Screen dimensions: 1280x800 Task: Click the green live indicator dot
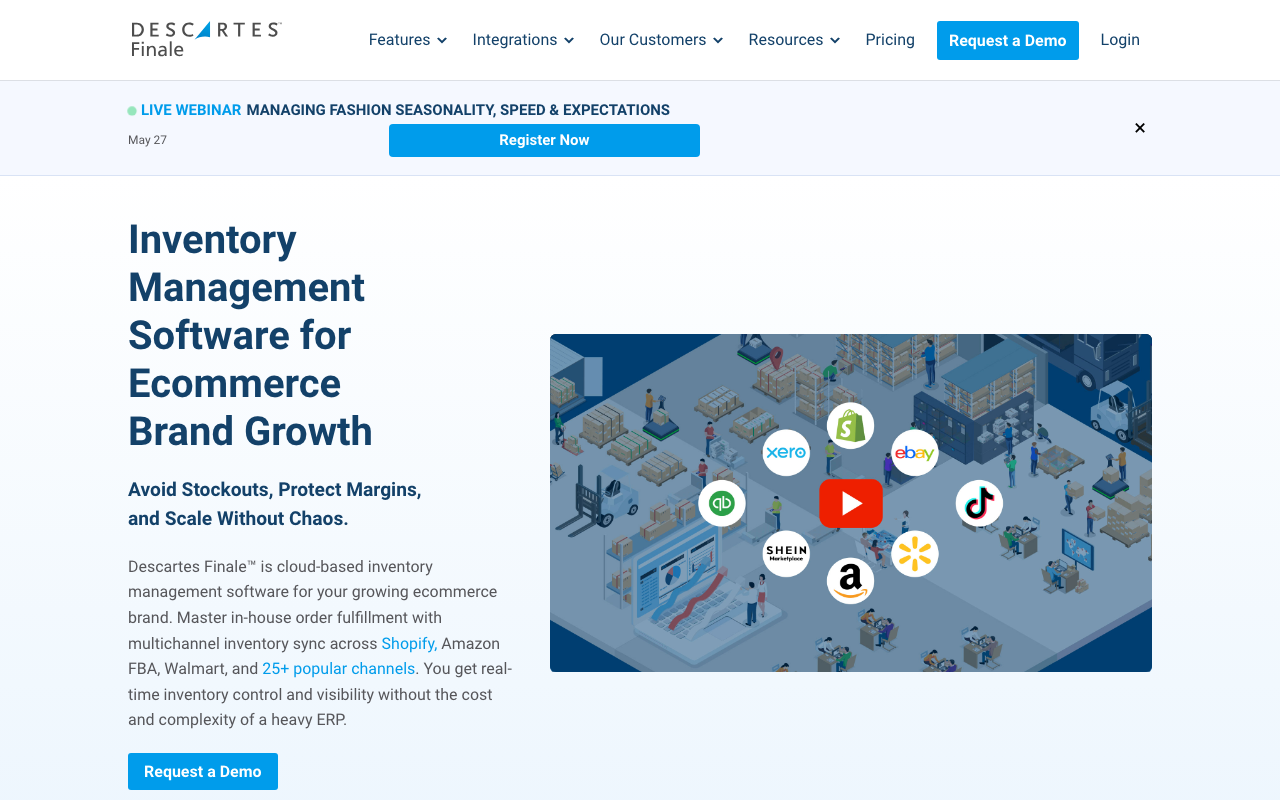[132, 111]
